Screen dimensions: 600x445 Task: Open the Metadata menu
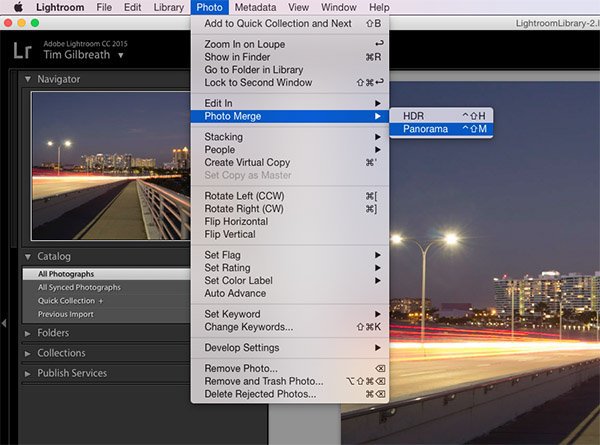tap(255, 7)
